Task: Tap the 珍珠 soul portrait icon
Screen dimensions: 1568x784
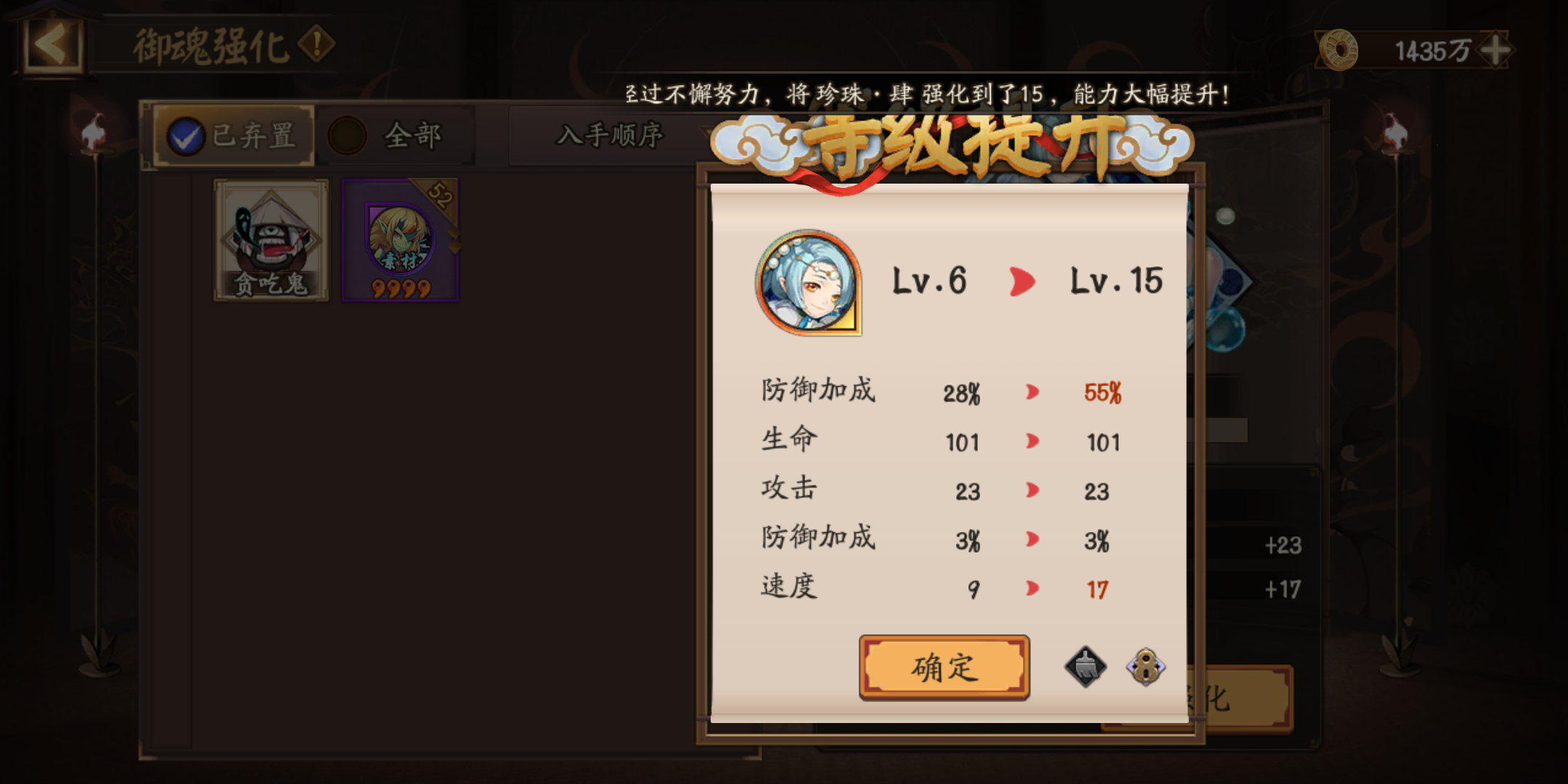Action: 809,283
